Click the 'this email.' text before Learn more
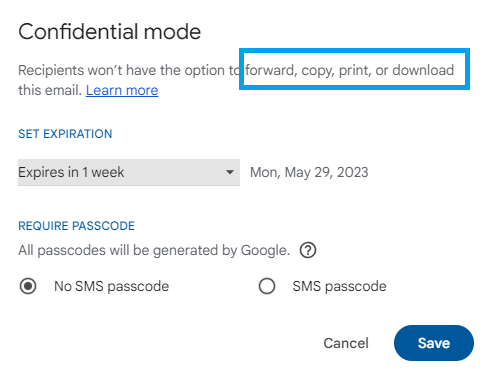The image size is (489, 379). pyautogui.click(x=50, y=90)
